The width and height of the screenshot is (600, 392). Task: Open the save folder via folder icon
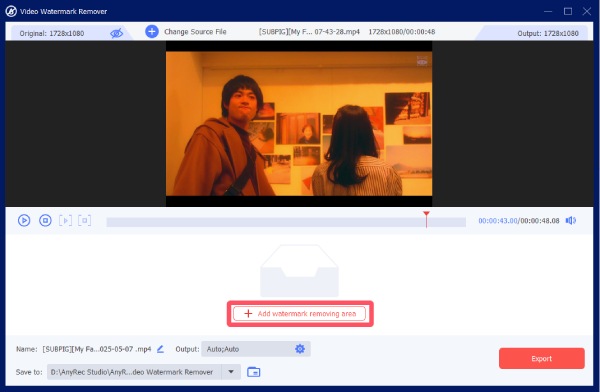254,372
